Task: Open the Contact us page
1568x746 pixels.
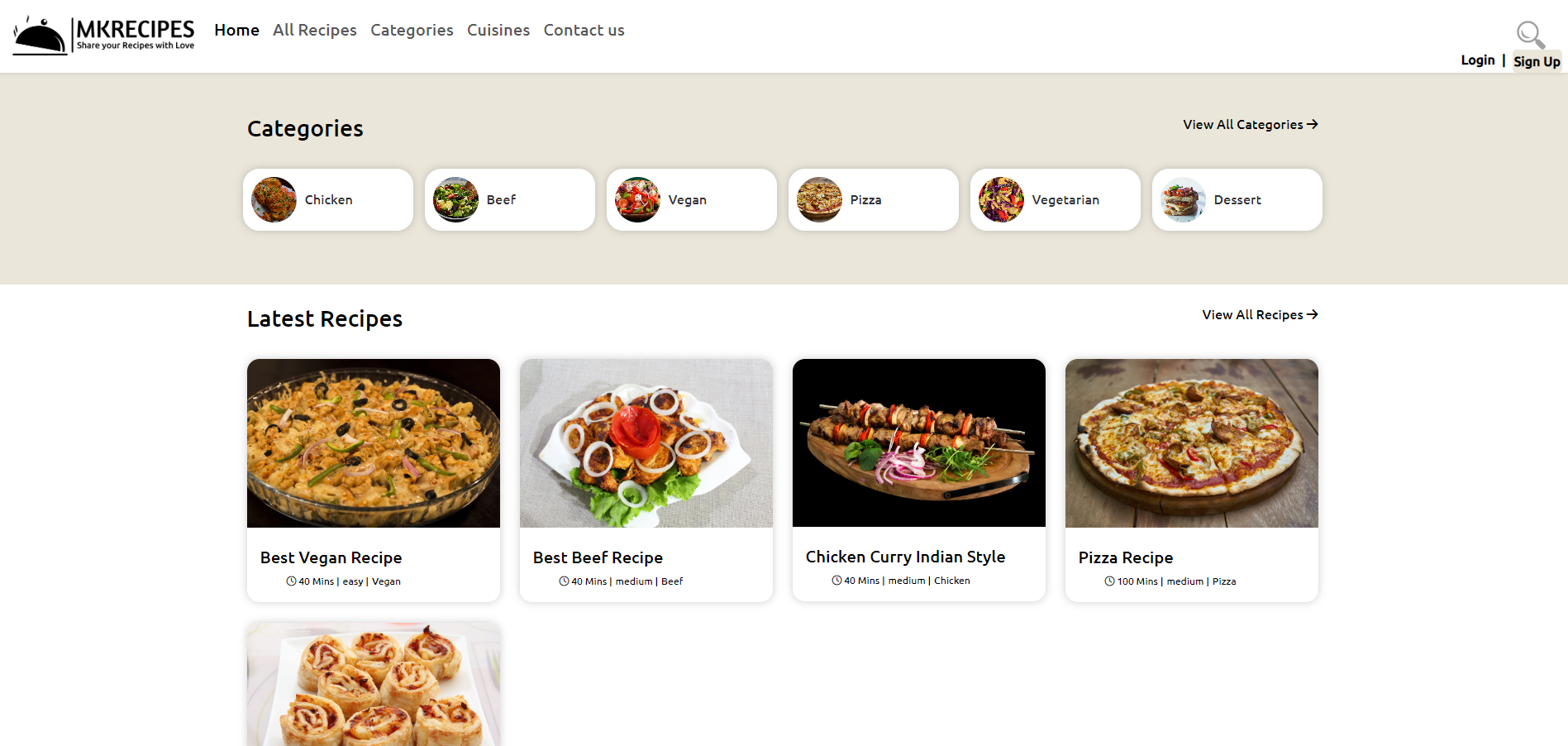Action: [x=584, y=30]
